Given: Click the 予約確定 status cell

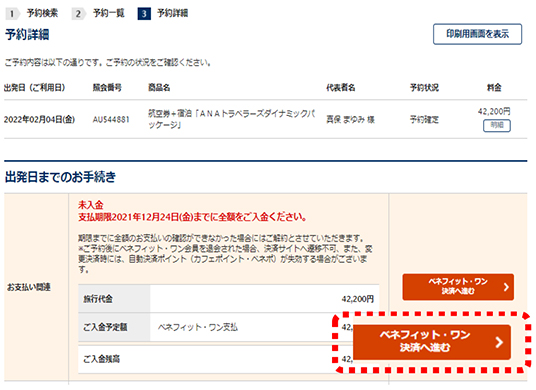Looking at the screenshot, I should 424,120.
